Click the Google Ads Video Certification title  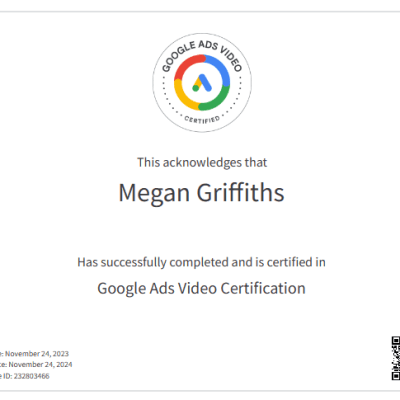tap(201, 289)
